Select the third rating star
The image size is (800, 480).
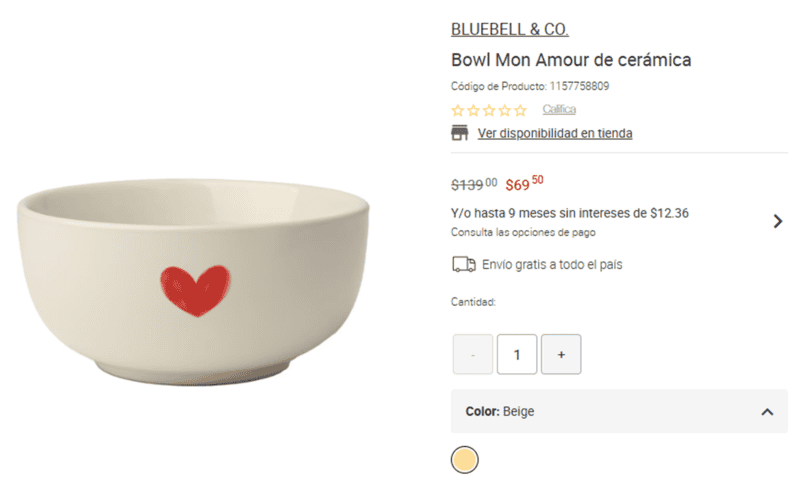[489, 110]
